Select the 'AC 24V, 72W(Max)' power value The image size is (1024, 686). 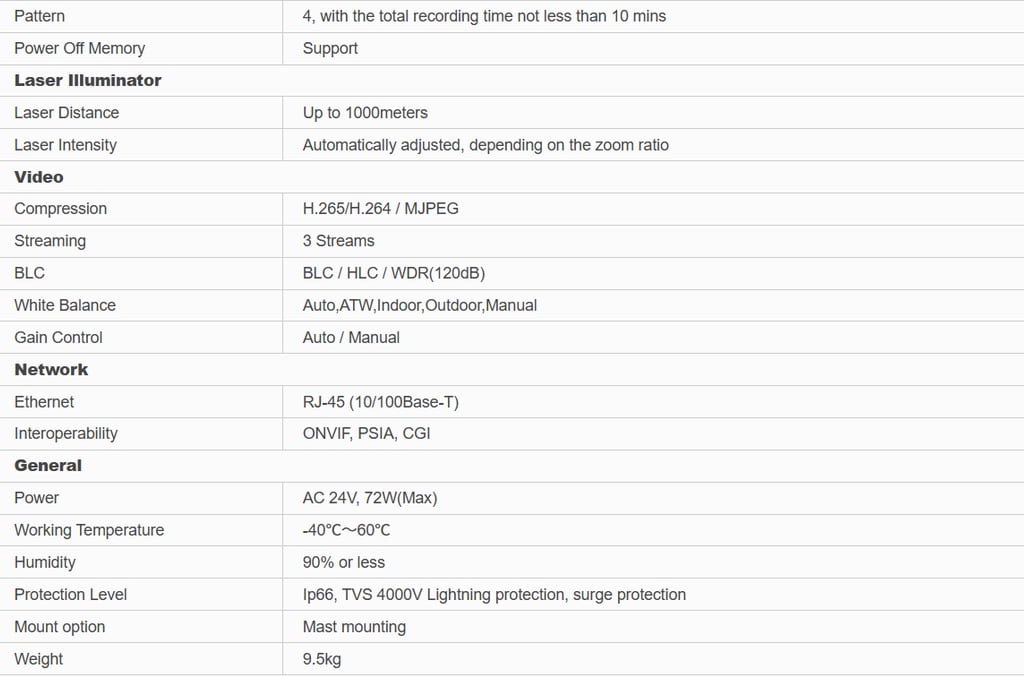[369, 497]
